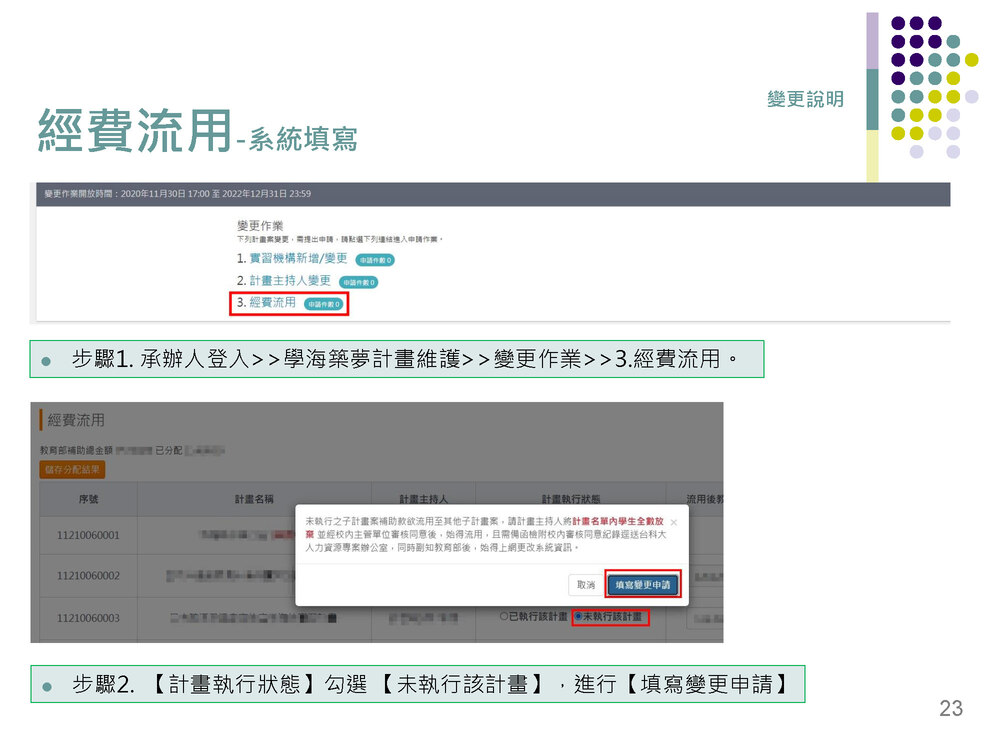Click the 填寫變更申請 button
Screen dimensions: 1000x750
pyautogui.click(x=643, y=585)
